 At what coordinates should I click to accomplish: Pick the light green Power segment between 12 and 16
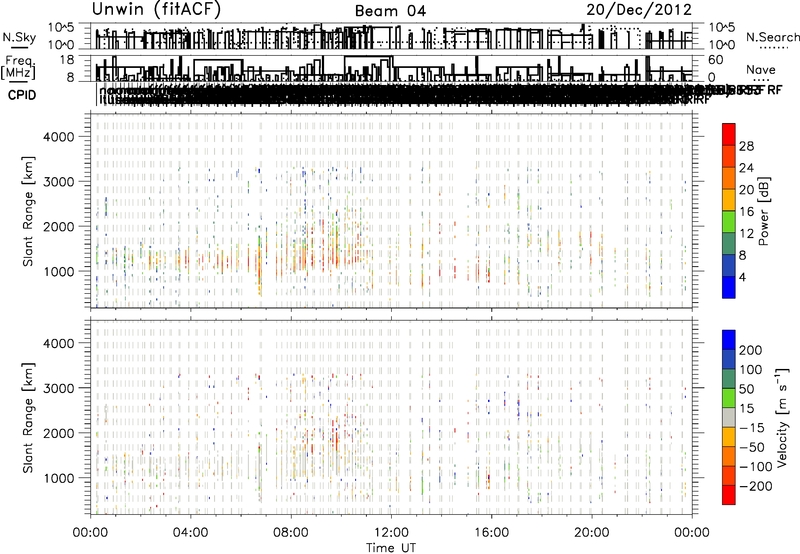729,221
